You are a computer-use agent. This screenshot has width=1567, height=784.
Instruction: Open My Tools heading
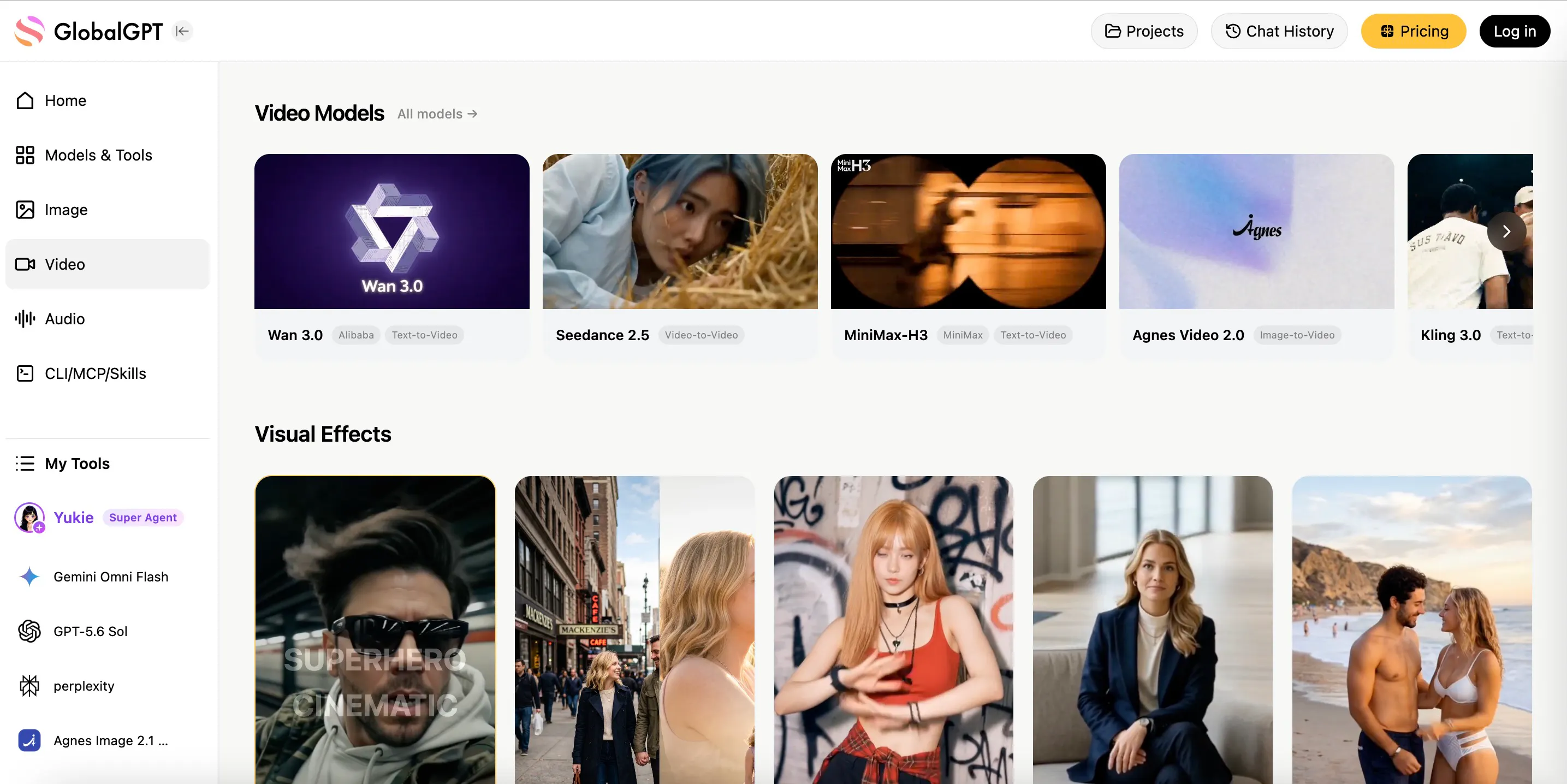click(77, 464)
